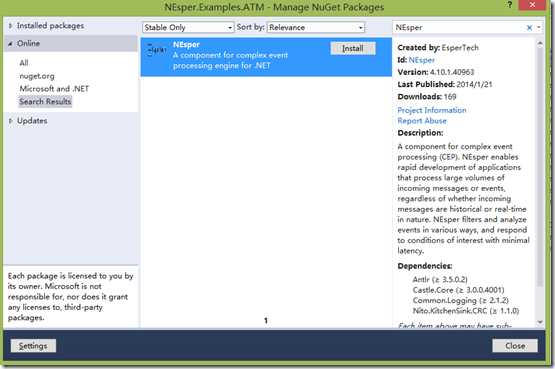Open the search box dropdown arrow
Viewport: 555px width, 369px height.
(x=539, y=27)
